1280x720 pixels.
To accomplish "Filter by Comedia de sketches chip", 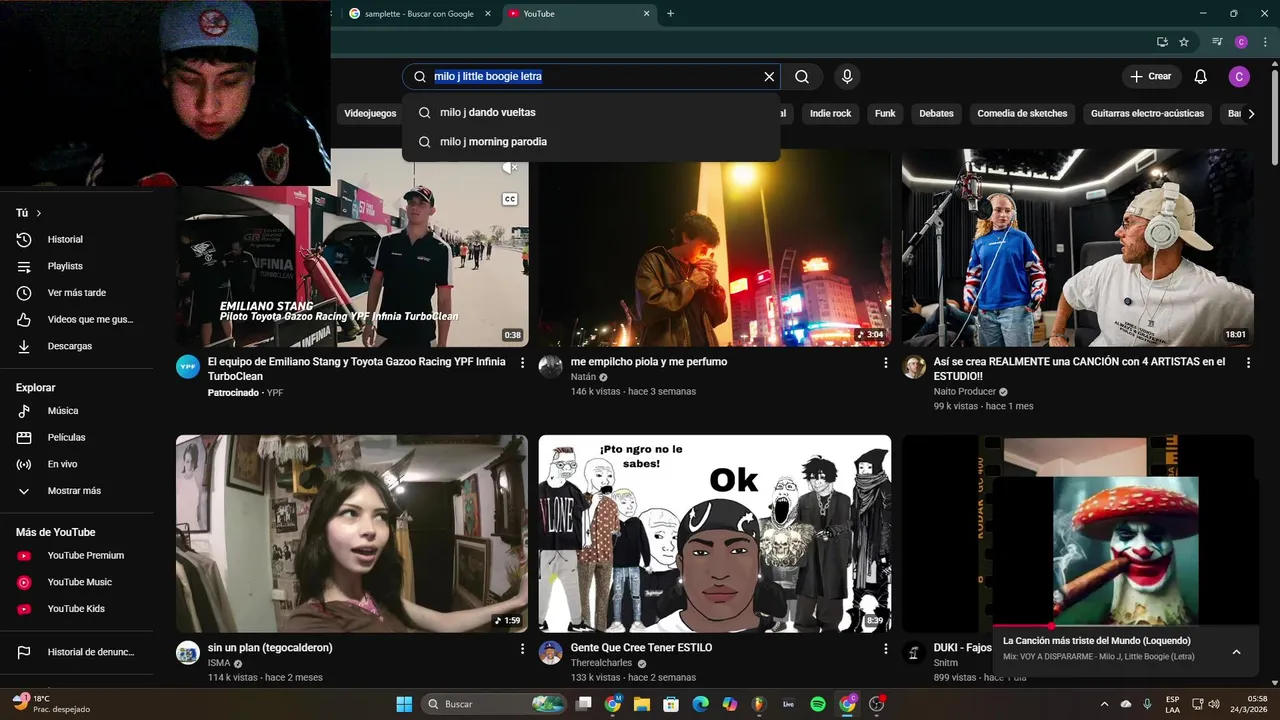I will 1022,113.
